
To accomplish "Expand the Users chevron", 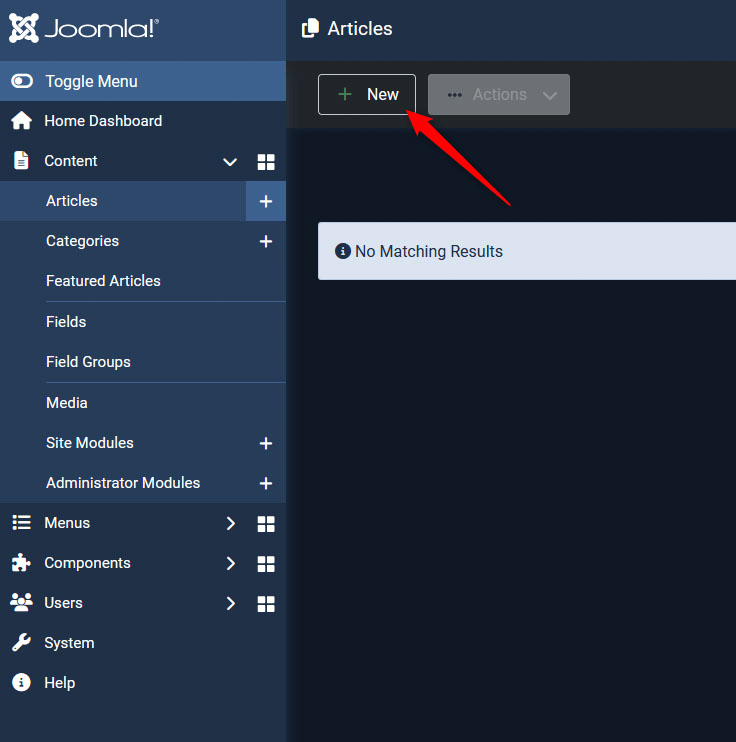I will pos(231,603).
